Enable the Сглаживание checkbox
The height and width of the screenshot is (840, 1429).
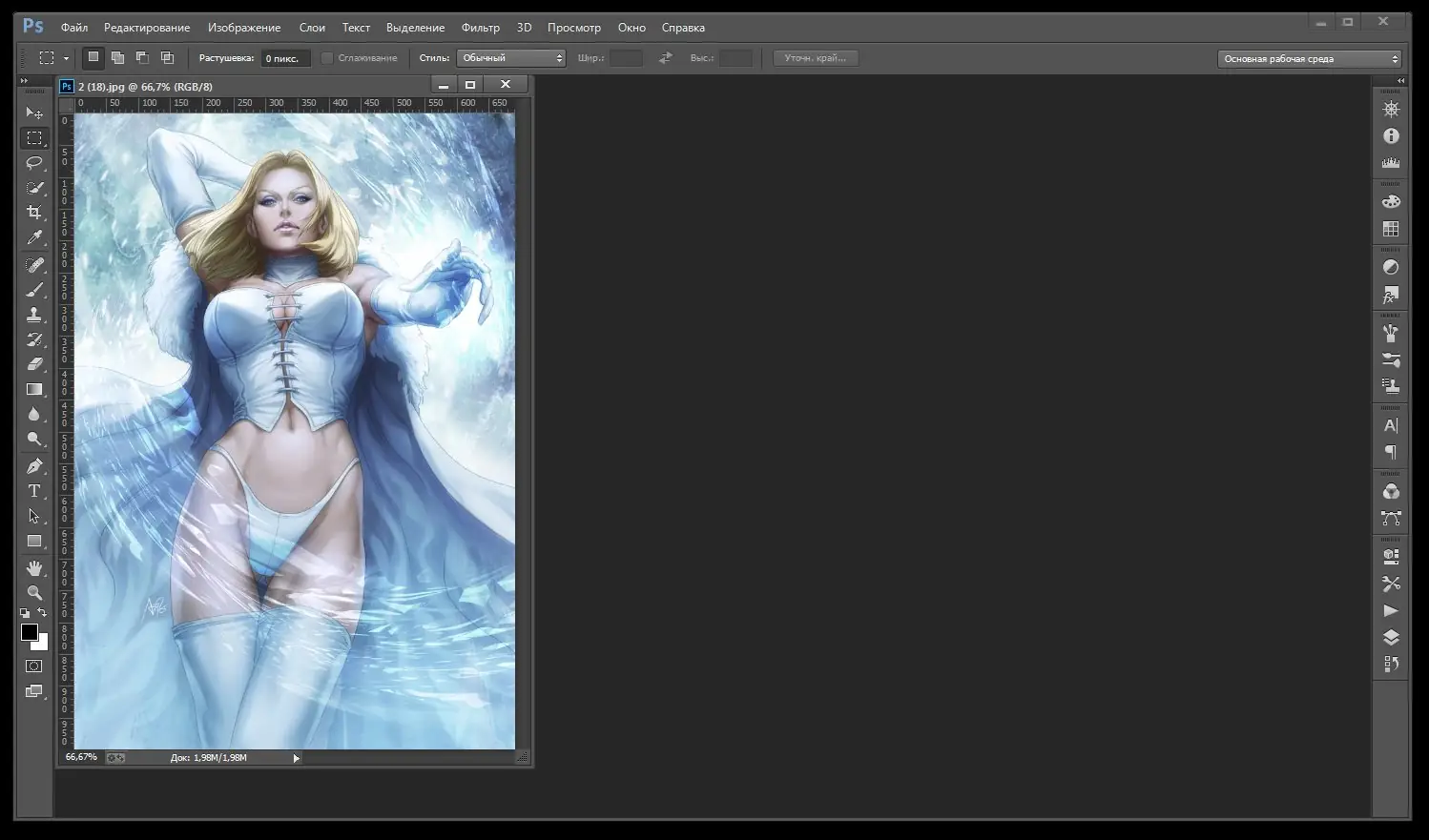click(327, 57)
